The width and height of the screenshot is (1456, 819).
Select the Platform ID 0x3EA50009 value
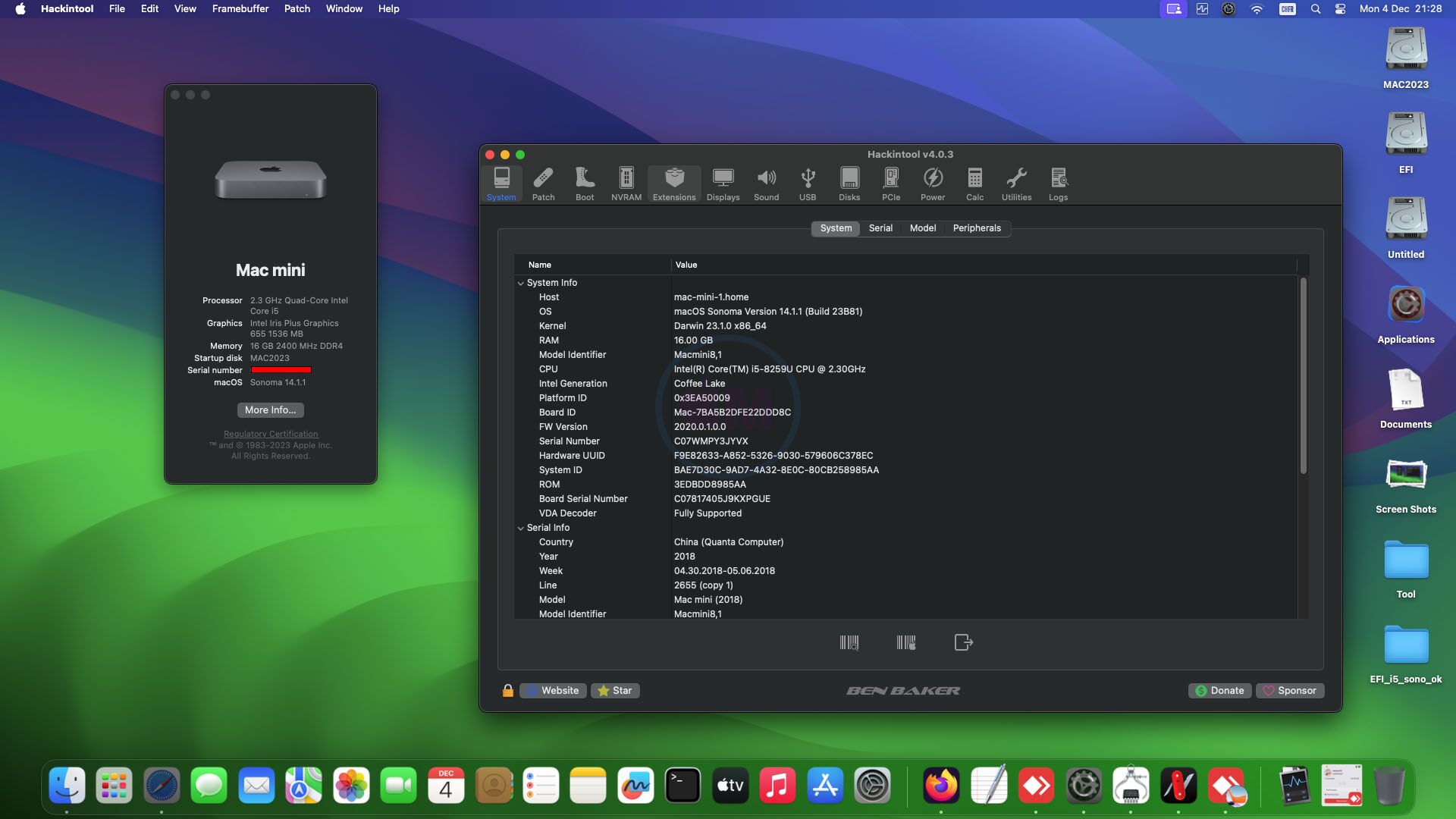pyautogui.click(x=702, y=398)
